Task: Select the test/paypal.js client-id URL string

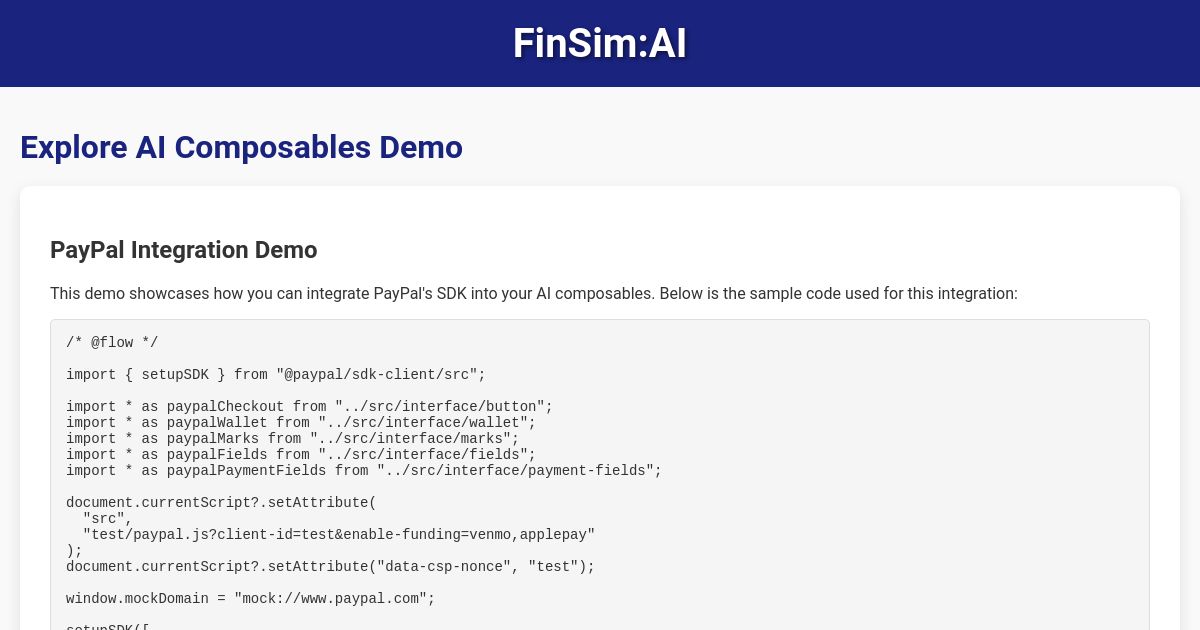Action: (x=339, y=535)
